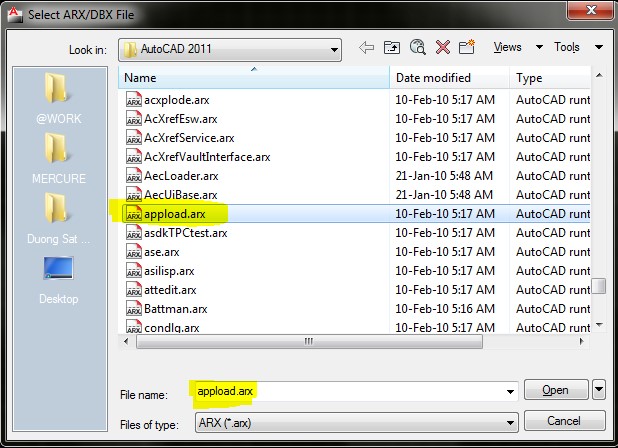Sort by the Type column header
The image size is (618, 448).
(x=550, y=78)
